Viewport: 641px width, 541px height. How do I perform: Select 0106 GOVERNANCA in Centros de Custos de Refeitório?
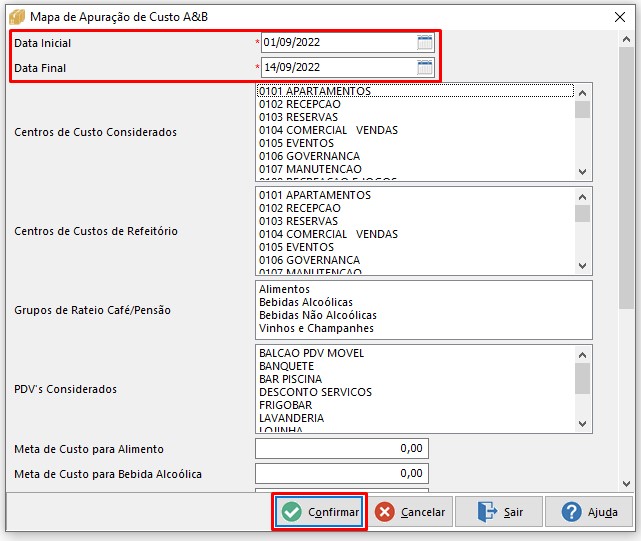pyautogui.click(x=416, y=260)
